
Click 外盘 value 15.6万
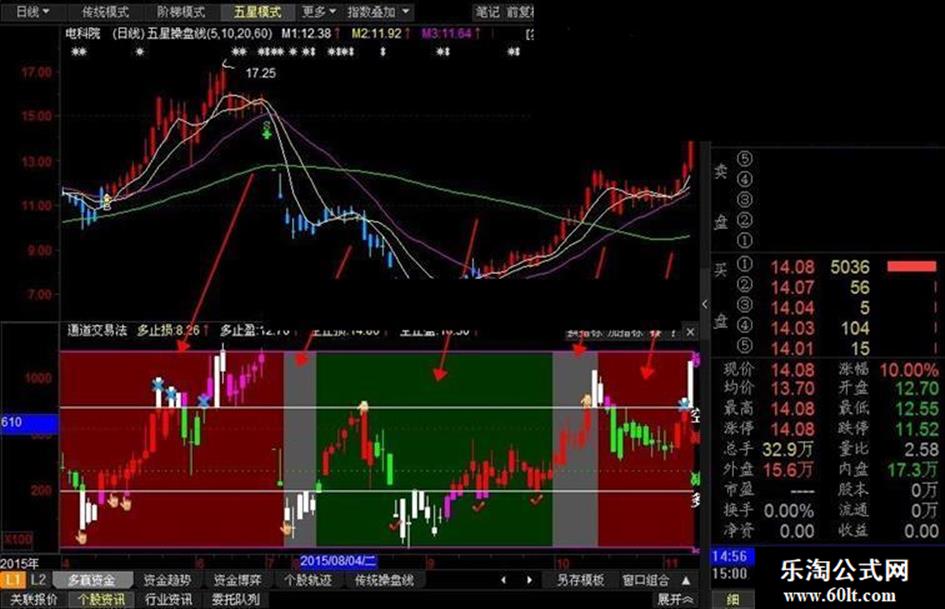tap(788, 469)
